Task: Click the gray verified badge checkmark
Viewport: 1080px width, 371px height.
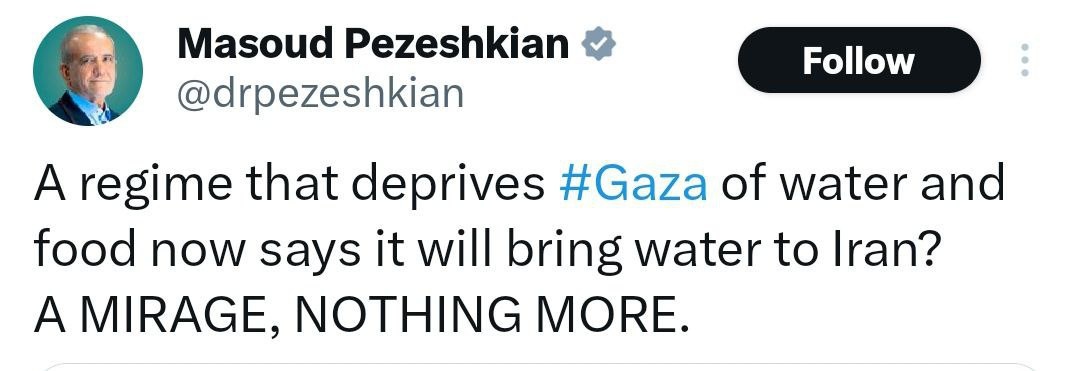Action: coord(599,45)
